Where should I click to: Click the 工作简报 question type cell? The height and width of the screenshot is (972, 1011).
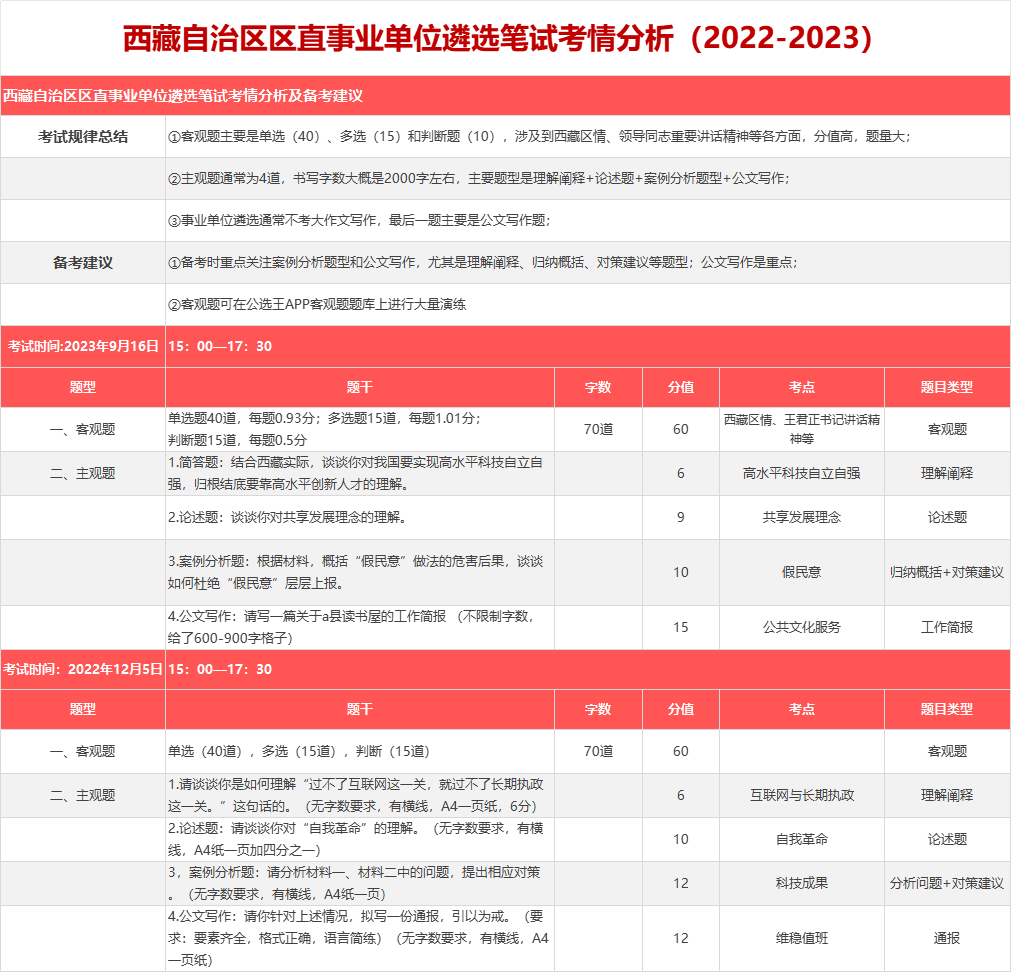[x=946, y=627]
